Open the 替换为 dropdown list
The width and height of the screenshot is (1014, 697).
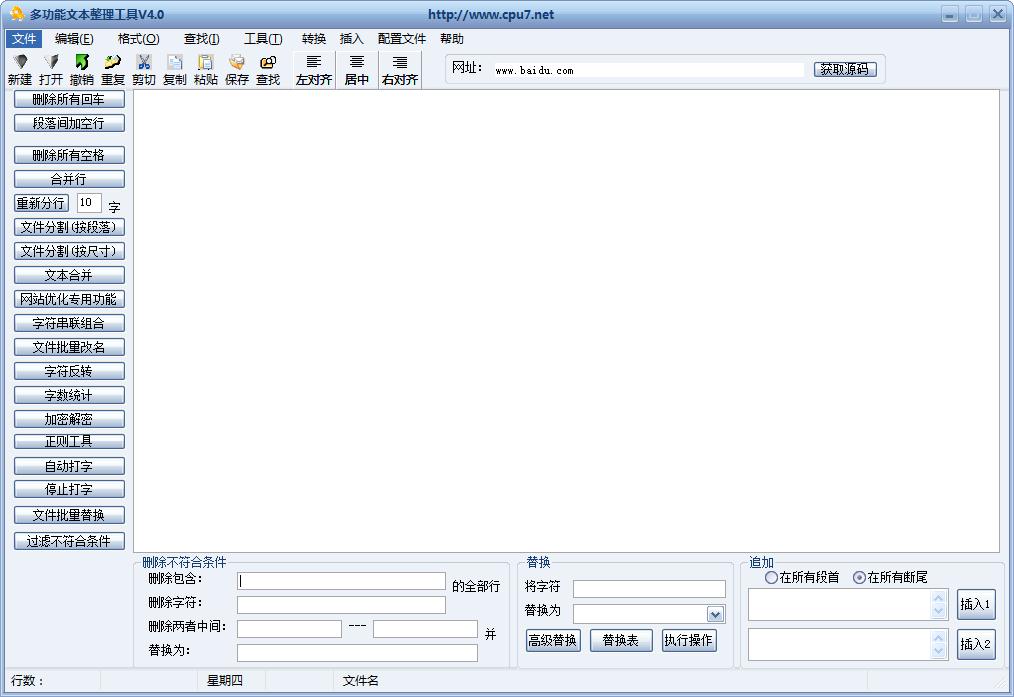(x=714, y=613)
